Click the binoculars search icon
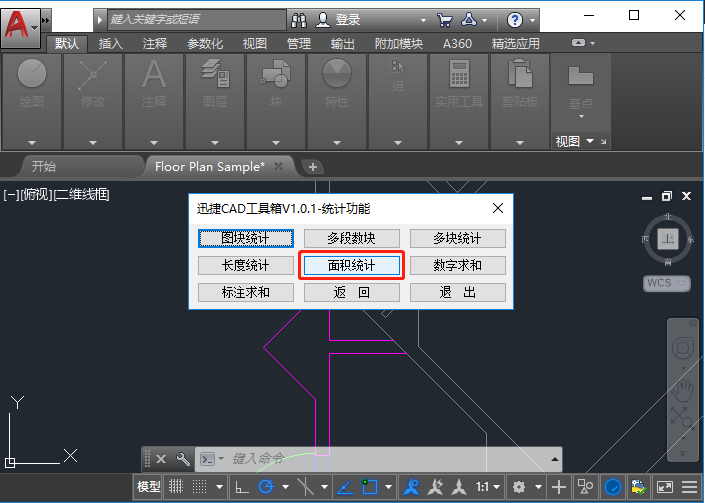705x503 pixels. [x=299, y=20]
